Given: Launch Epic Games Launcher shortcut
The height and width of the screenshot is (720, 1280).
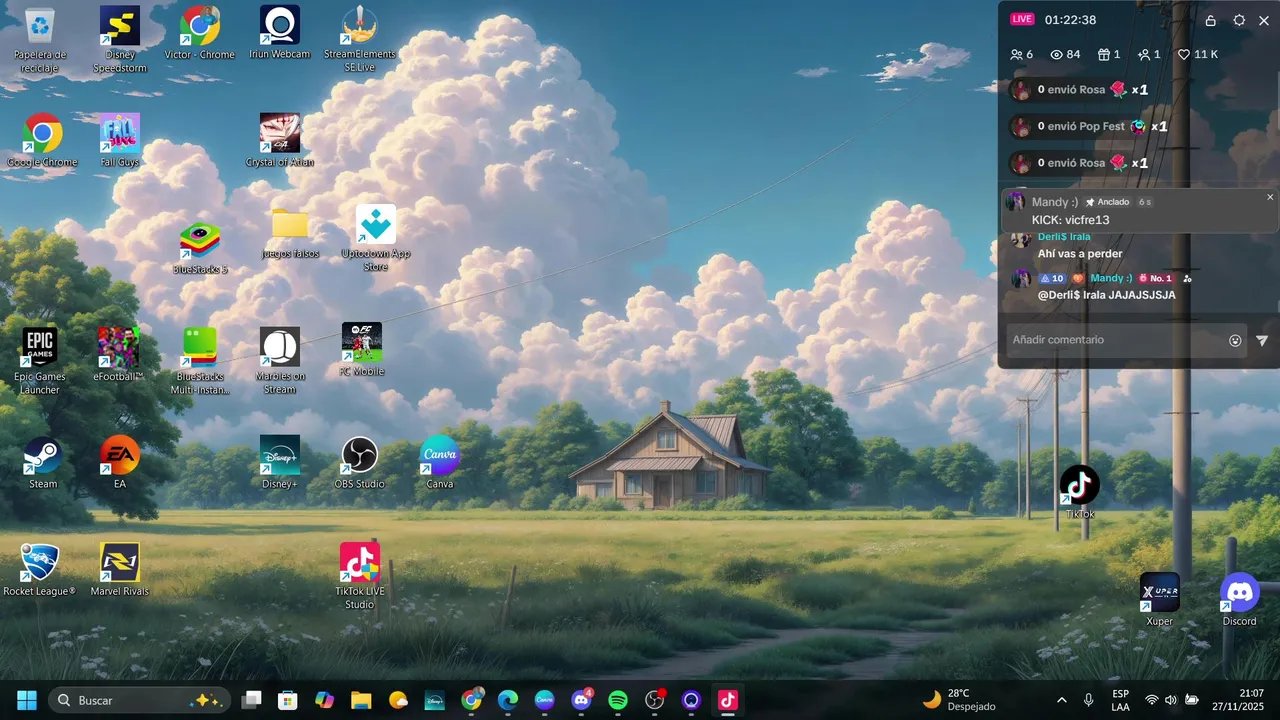Looking at the screenshot, I should [40, 362].
